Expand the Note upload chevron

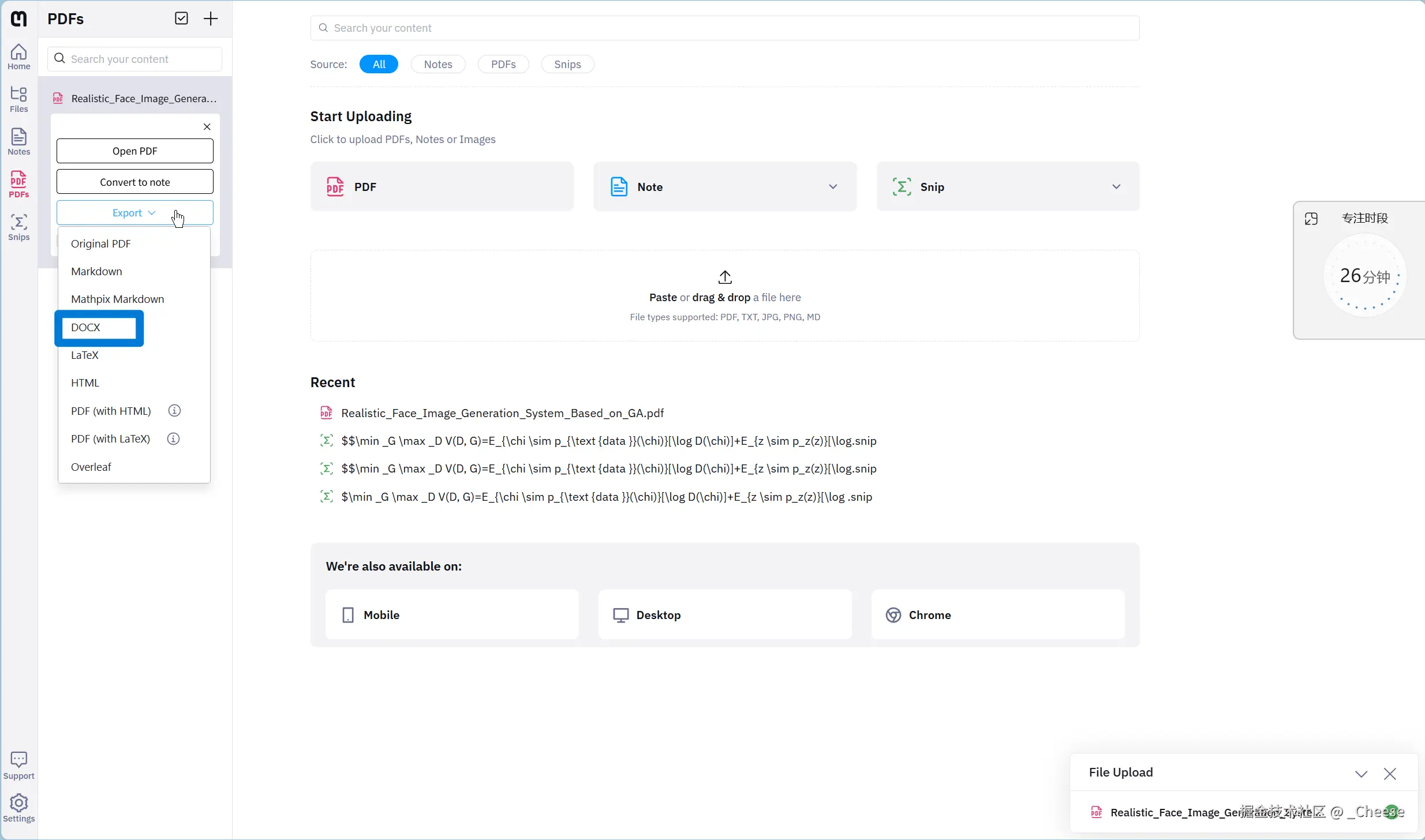pos(832,187)
